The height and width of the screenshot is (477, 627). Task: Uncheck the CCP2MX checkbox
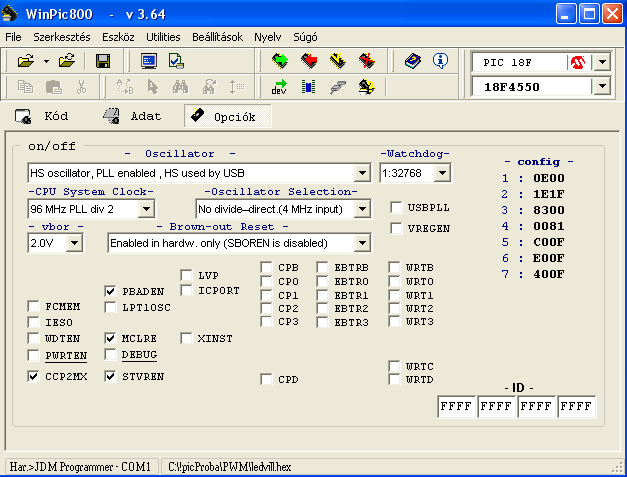[34, 376]
